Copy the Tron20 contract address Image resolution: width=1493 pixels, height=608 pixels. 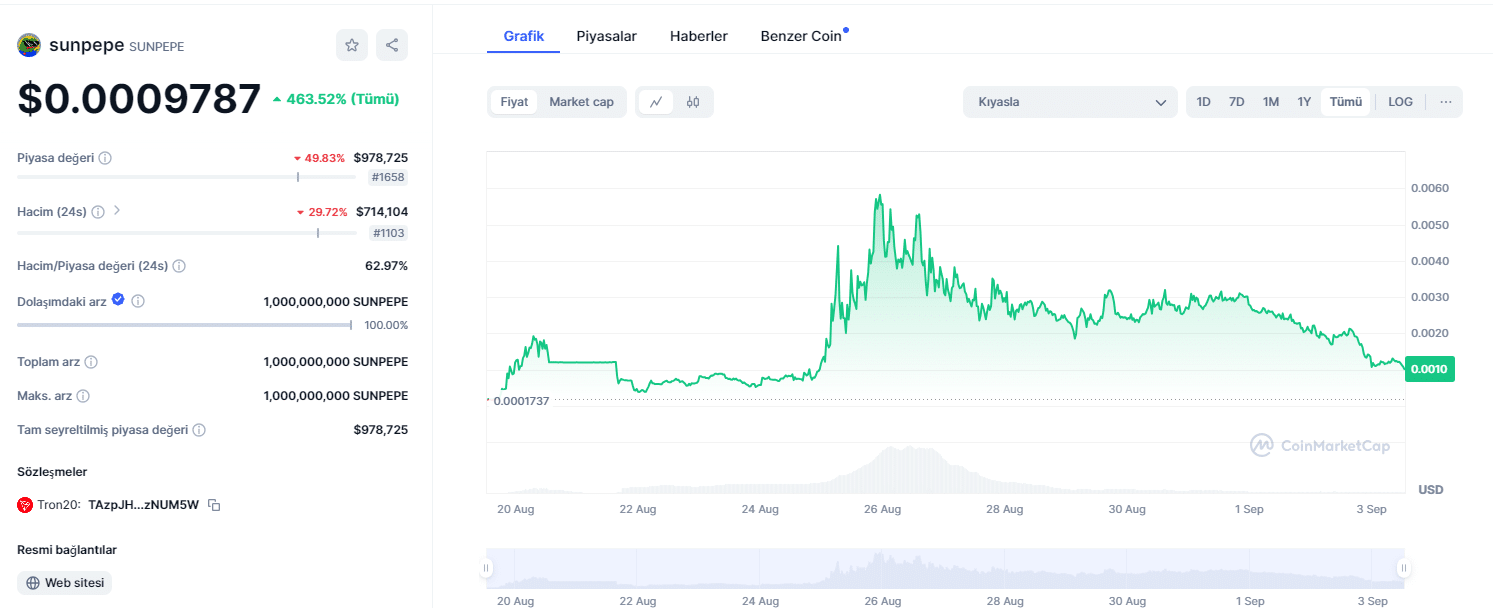pyautogui.click(x=214, y=505)
